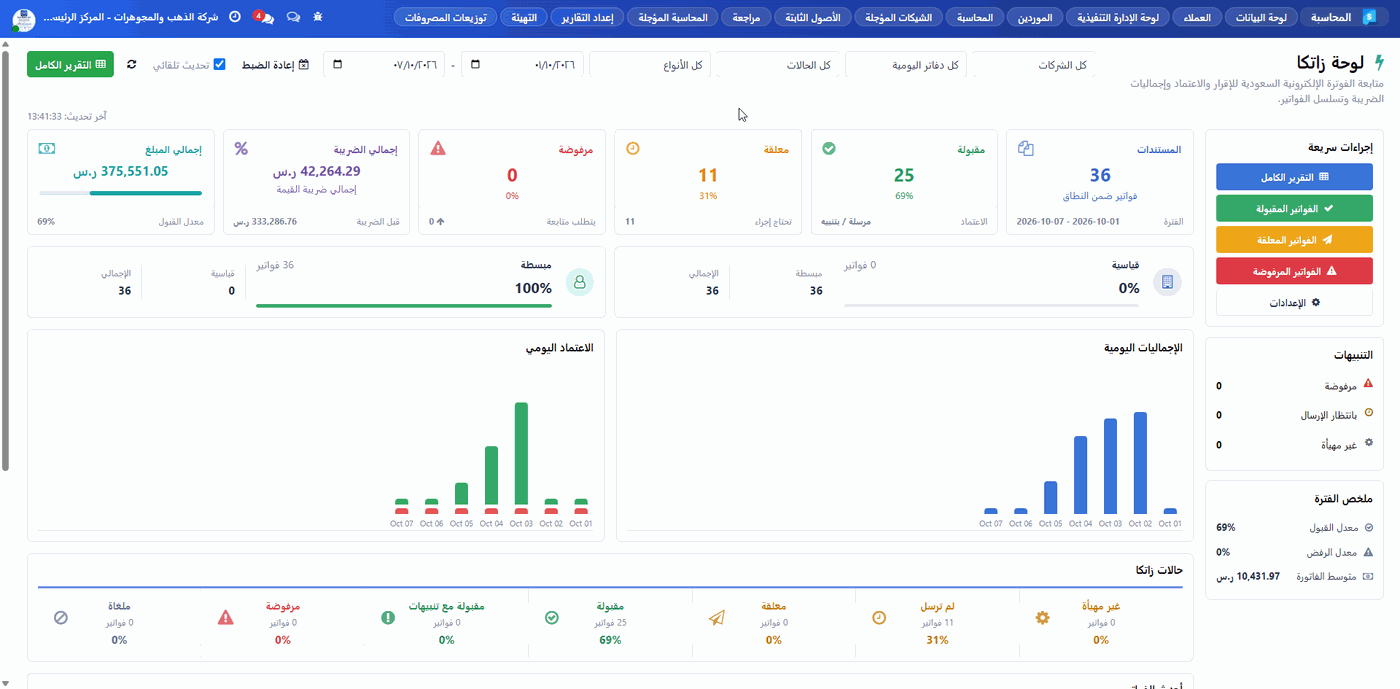Uncheck the تحديث تلقائي auto-refresh checkbox
1400x689 pixels.
coord(220,65)
